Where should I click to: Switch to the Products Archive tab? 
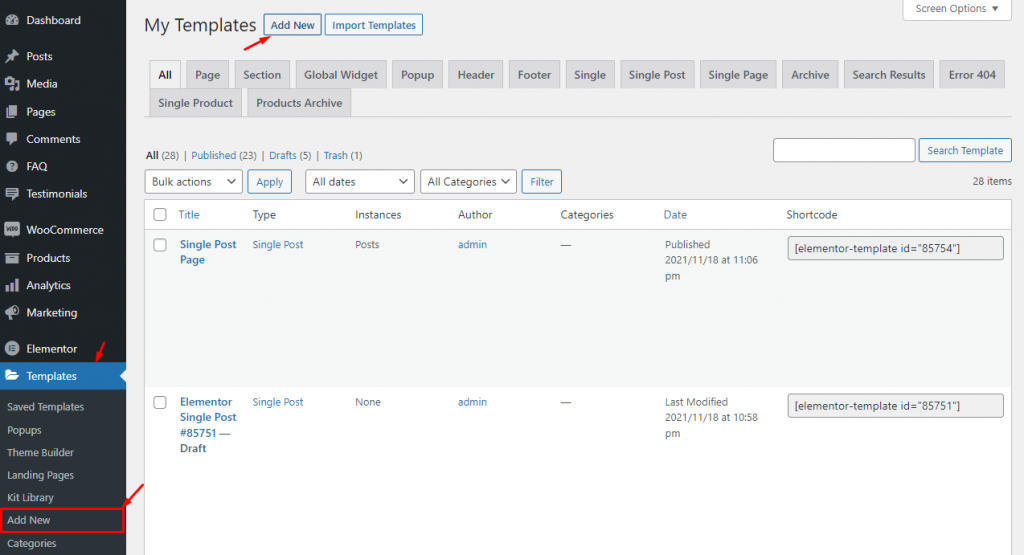tap(299, 103)
